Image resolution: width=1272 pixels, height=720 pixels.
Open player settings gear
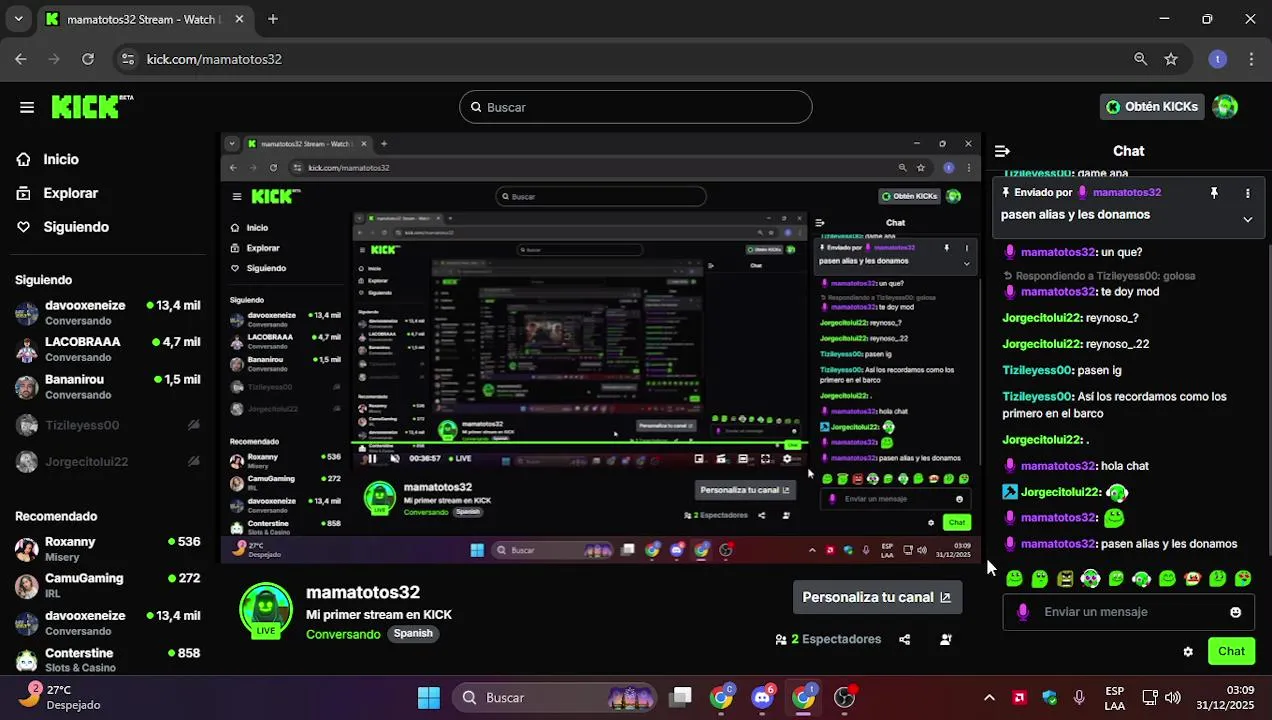[x=787, y=459]
